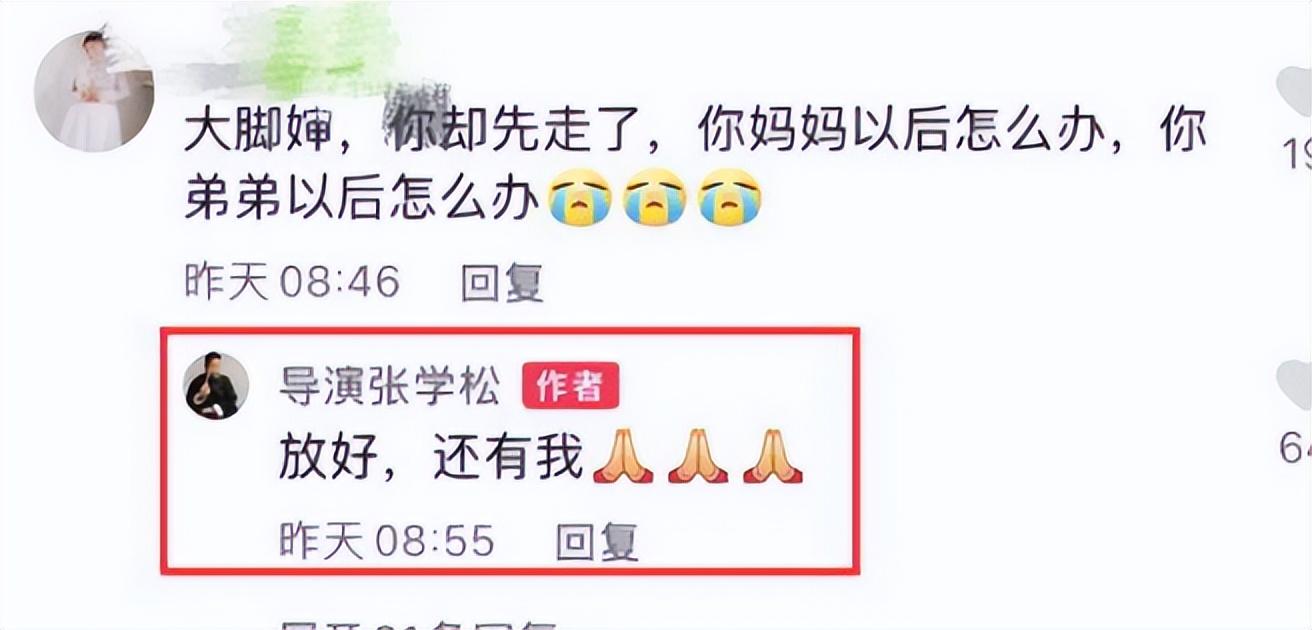Select the middle crying face emoji
Image resolution: width=1312 pixels, height=630 pixels.
(x=654, y=197)
